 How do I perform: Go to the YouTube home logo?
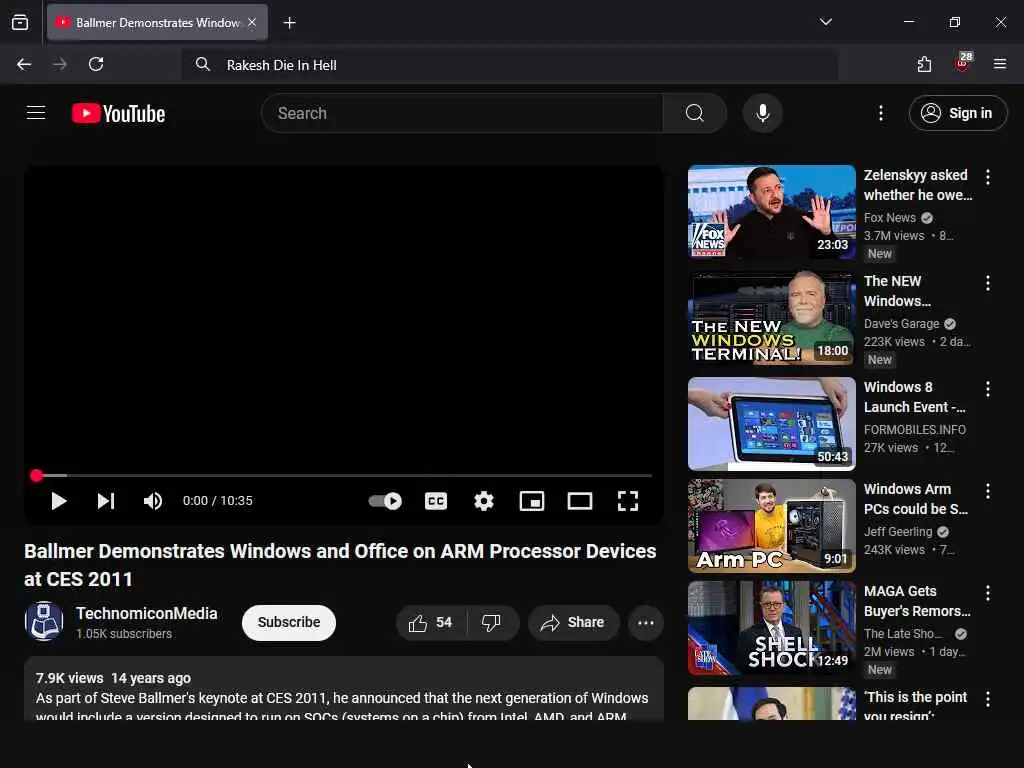pyautogui.click(x=118, y=114)
